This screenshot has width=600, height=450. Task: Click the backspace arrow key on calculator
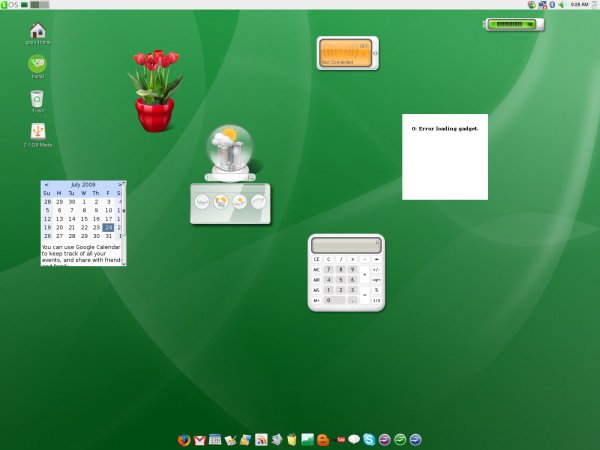(x=377, y=259)
